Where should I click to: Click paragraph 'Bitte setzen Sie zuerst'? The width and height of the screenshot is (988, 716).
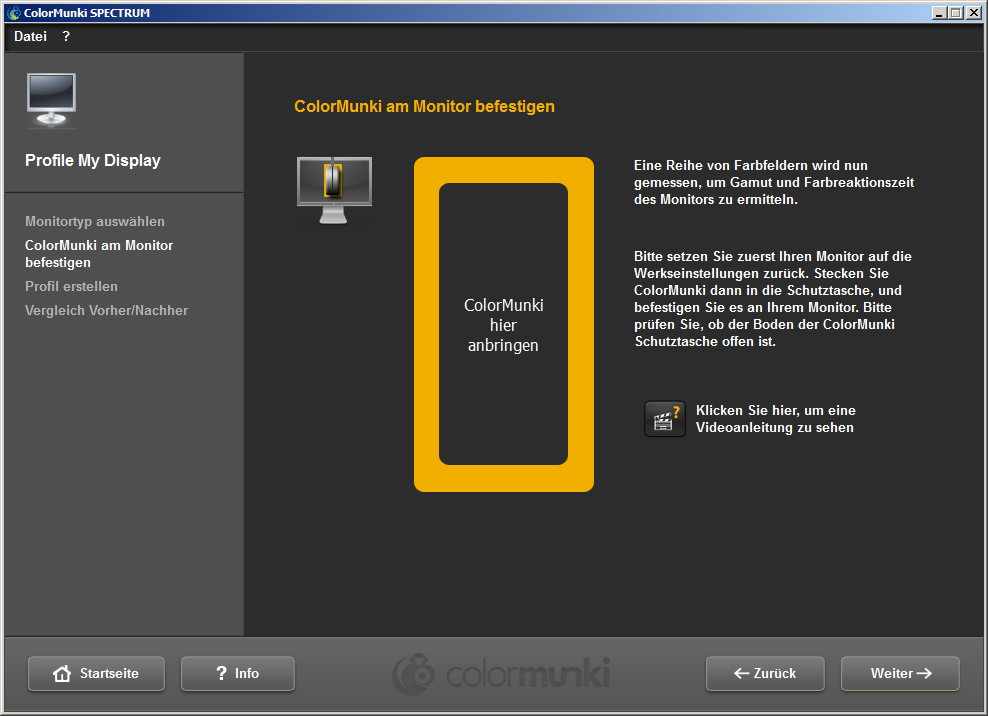point(773,299)
